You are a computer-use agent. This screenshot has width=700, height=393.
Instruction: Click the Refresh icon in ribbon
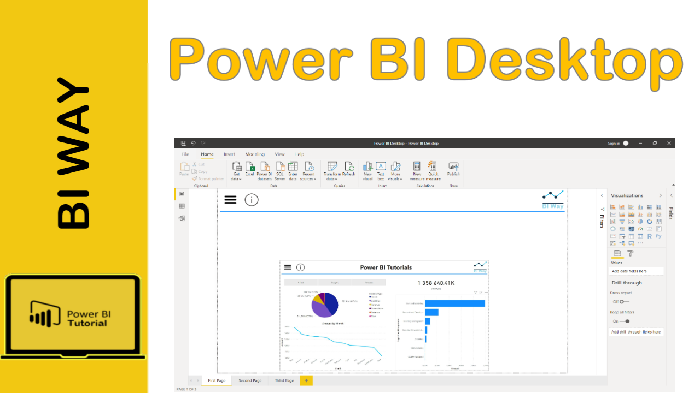point(349,169)
